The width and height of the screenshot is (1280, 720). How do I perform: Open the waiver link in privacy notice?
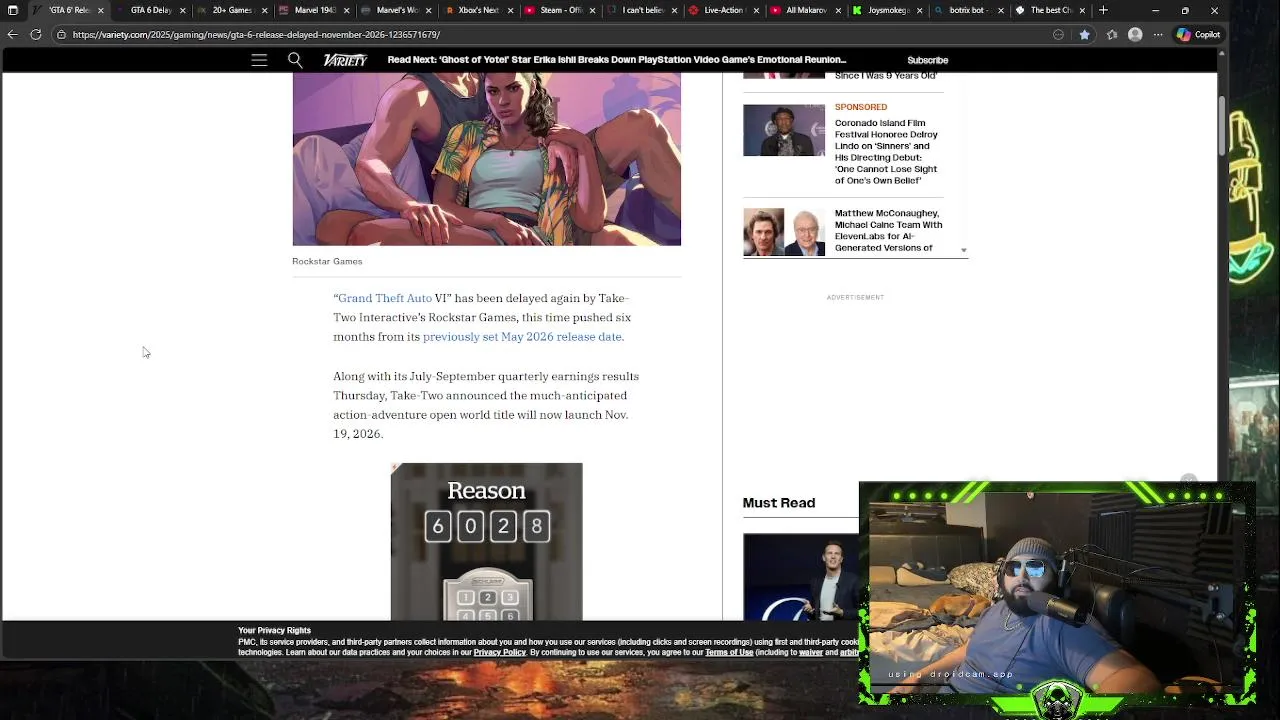click(x=811, y=652)
